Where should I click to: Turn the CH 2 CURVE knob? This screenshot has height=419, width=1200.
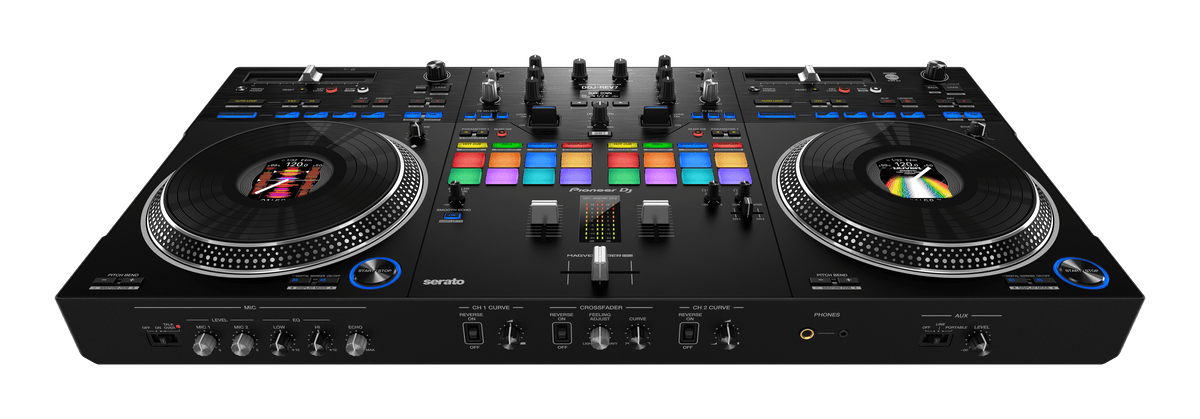729,335
